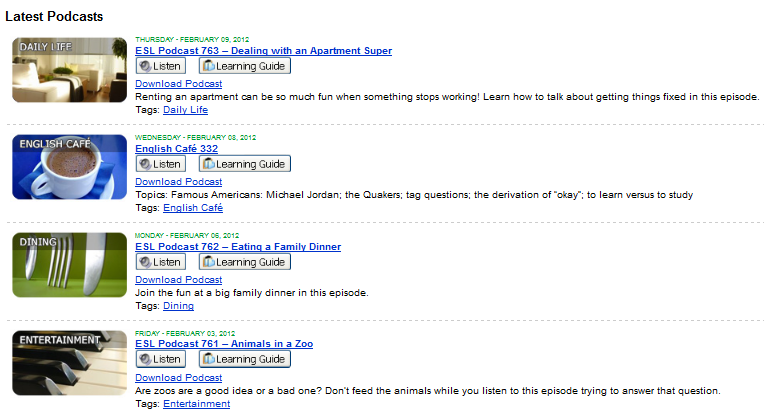The height and width of the screenshot is (412, 764).
Task: Open the Dining tag link
Action: pyautogui.click(x=178, y=306)
